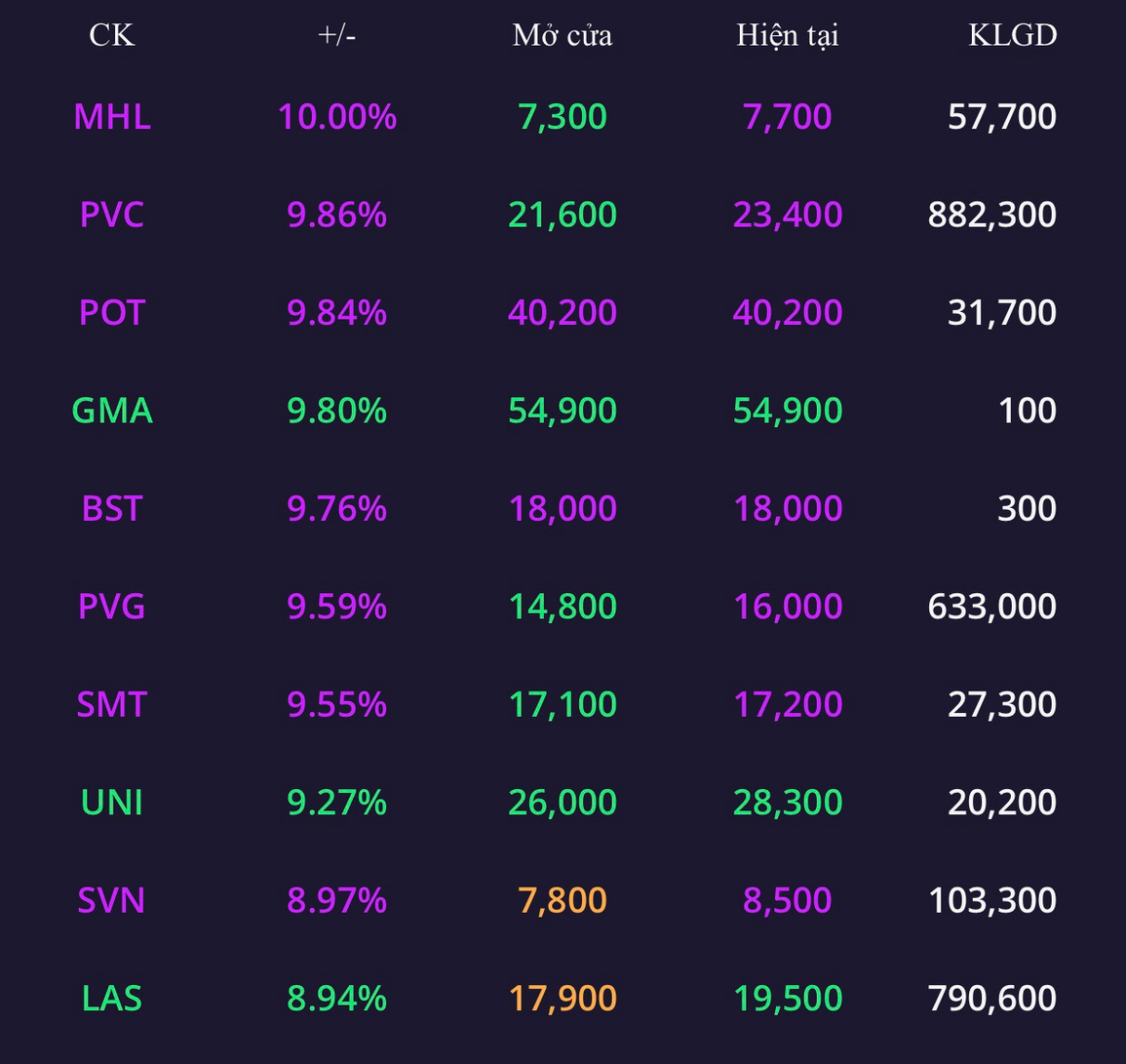
Task: Click the 882,300 volume value
Action: click(x=991, y=215)
